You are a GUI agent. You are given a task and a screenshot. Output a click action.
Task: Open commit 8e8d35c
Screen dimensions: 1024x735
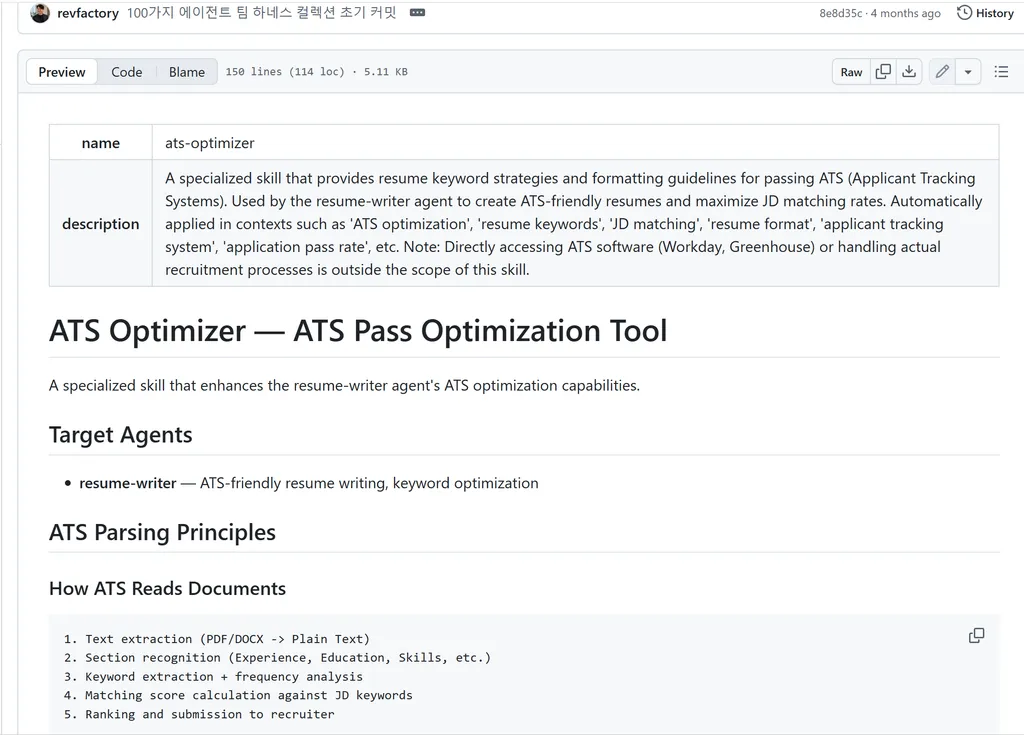point(840,13)
